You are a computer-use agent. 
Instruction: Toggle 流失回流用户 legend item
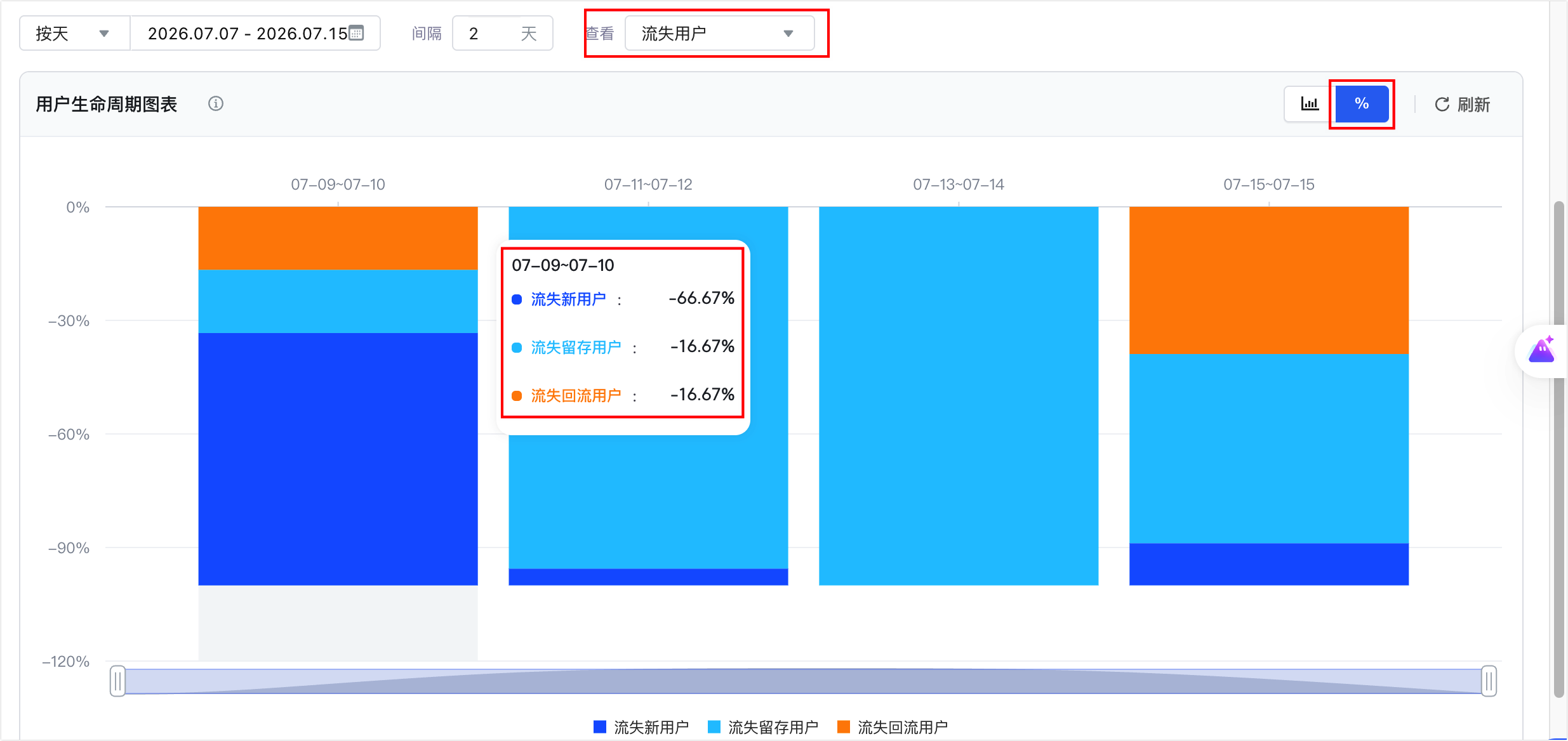coord(893,727)
